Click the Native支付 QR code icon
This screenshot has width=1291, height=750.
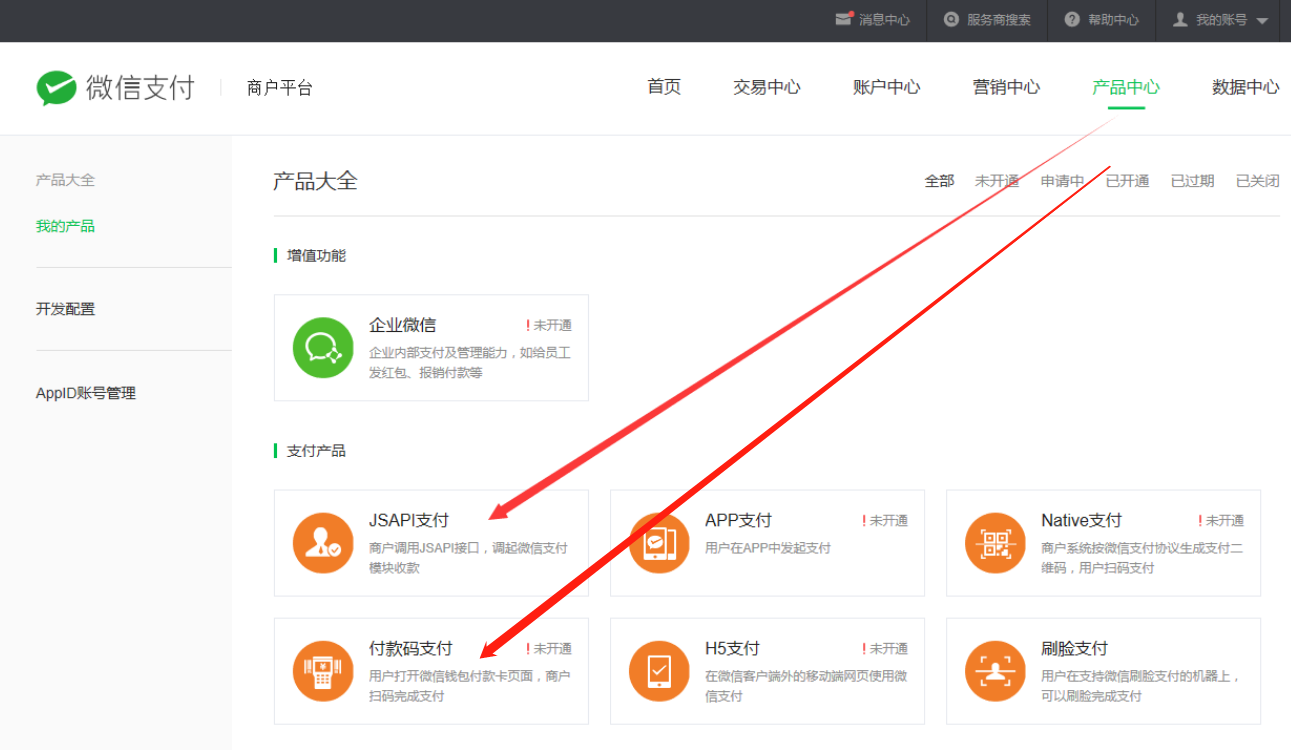pyautogui.click(x=995, y=543)
